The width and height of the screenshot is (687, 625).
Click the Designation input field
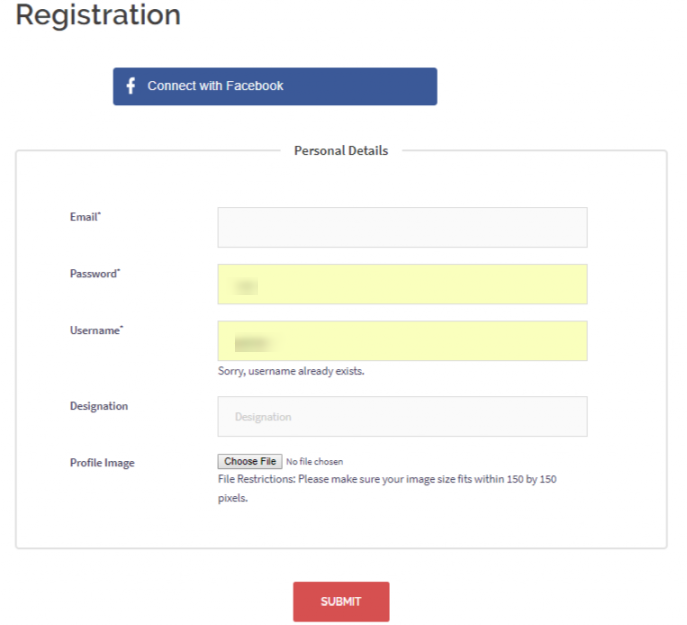[402, 417]
